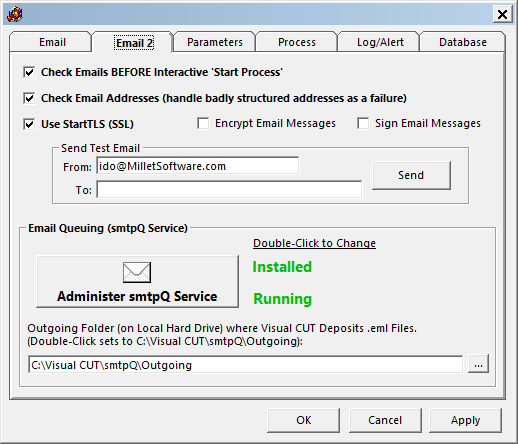Go to the Process tab
Viewport: 518px width, 444px height.
pyautogui.click(x=297, y=42)
